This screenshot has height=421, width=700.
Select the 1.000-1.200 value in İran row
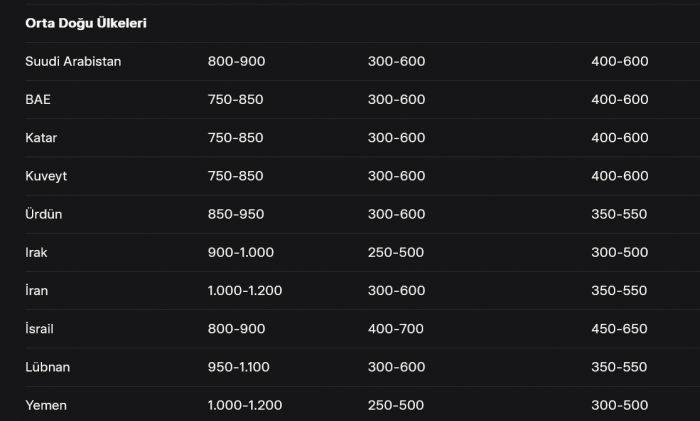point(245,290)
